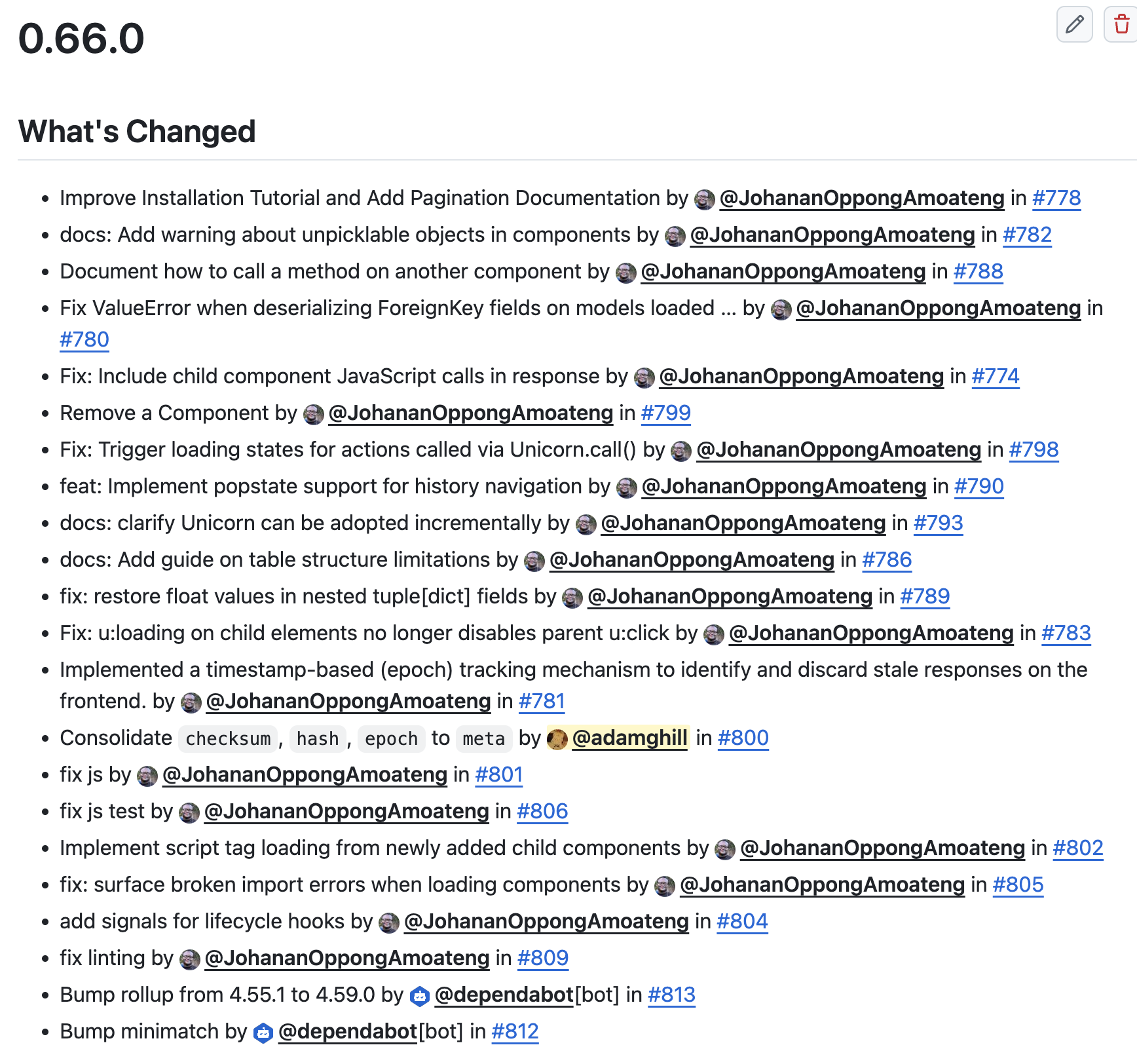
Task: Open pull request #800
Action: click(743, 738)
